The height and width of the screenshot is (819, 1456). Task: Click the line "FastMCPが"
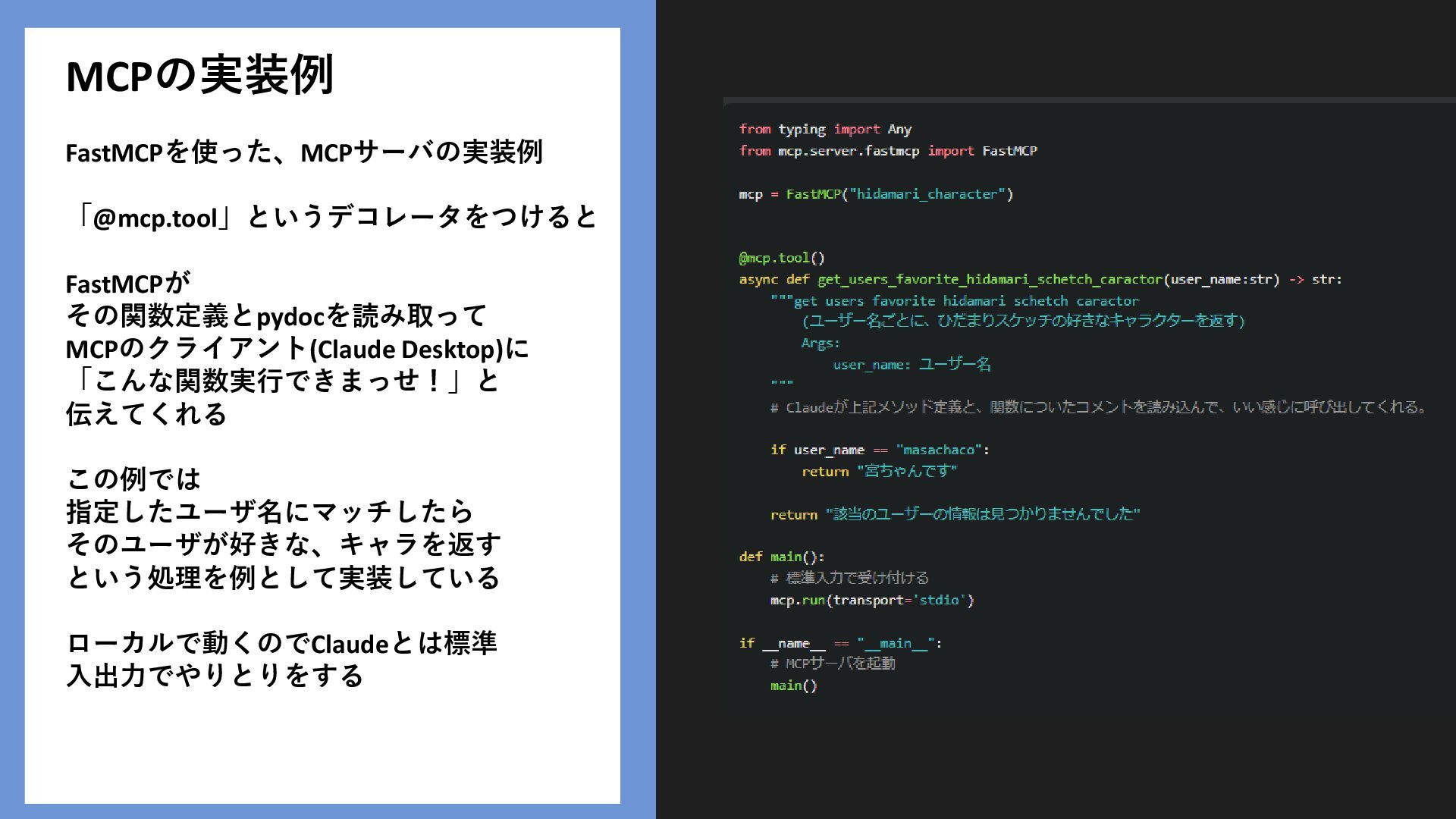pyautogui.click(x=127, y=284)
